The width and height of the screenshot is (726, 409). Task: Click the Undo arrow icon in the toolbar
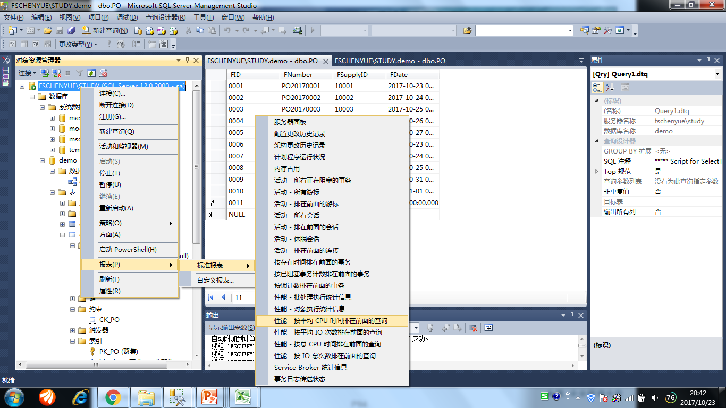(x=227, y=31)
